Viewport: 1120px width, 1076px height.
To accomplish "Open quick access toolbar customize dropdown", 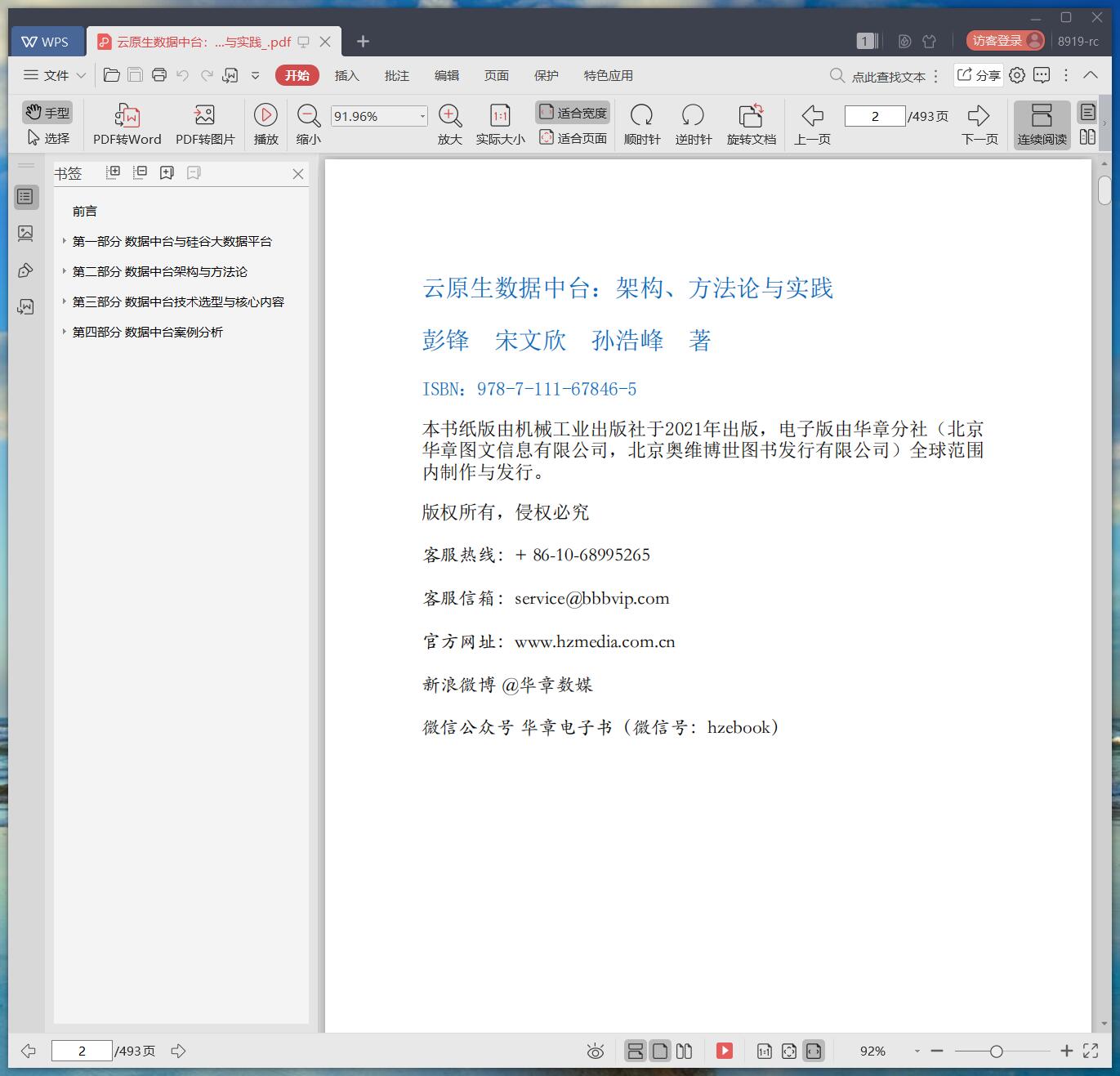I will point(256,75).
